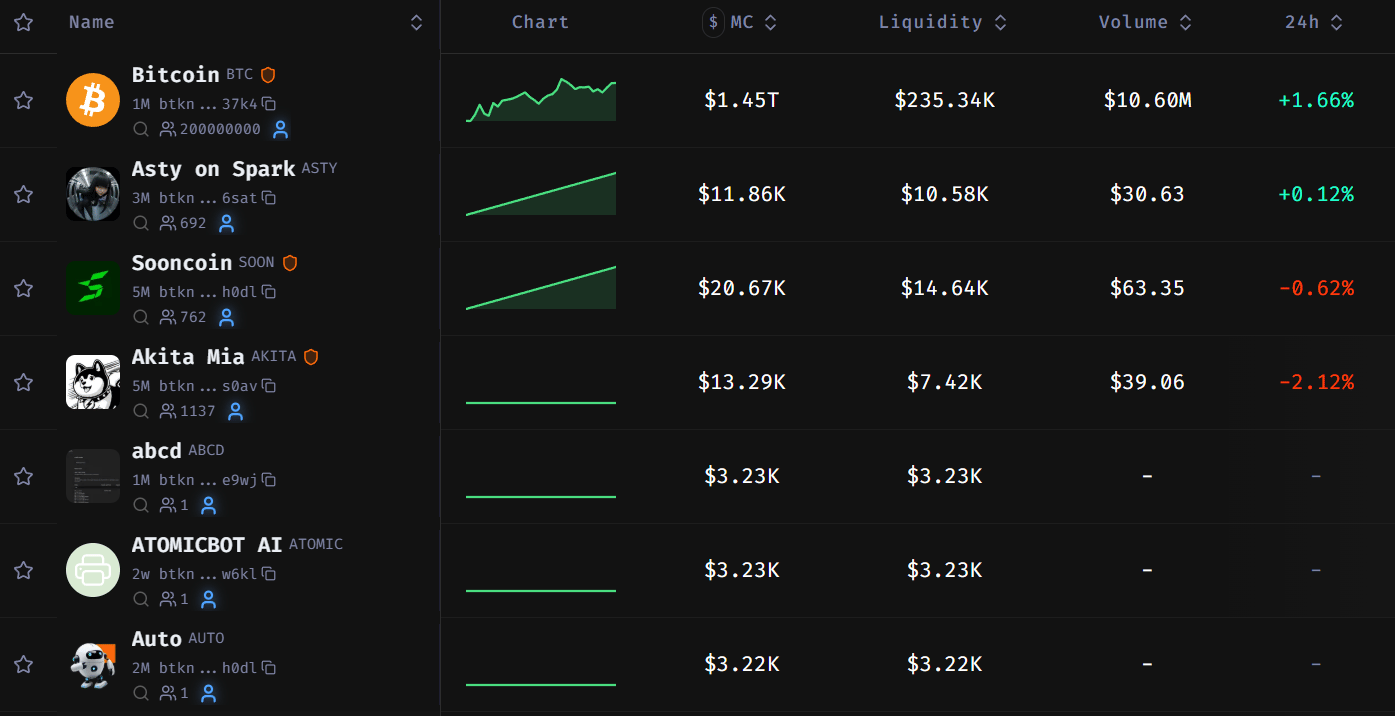The height and width of the screenshot is (716, 1395).
Task: Click the Auto robot token logo
Action: click(93, 664)
